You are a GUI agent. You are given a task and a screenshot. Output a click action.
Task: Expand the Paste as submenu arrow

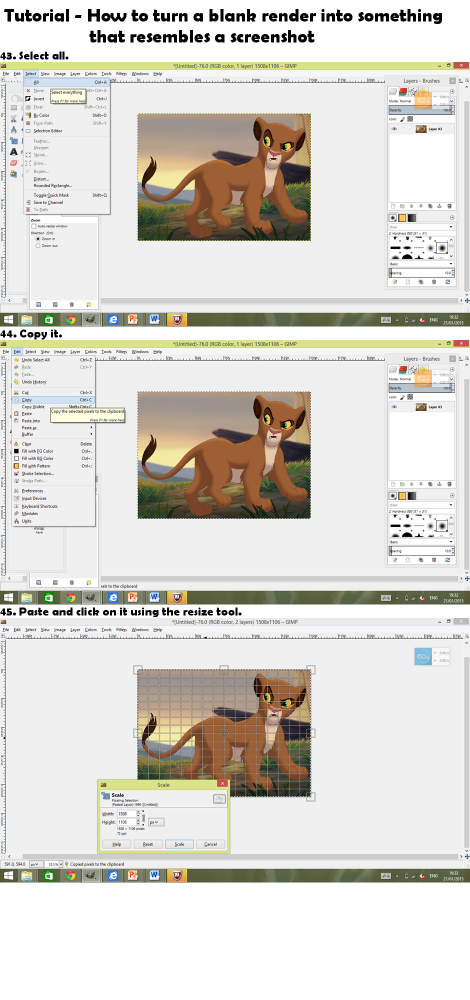pyautogui.click(x=92, y=427)
